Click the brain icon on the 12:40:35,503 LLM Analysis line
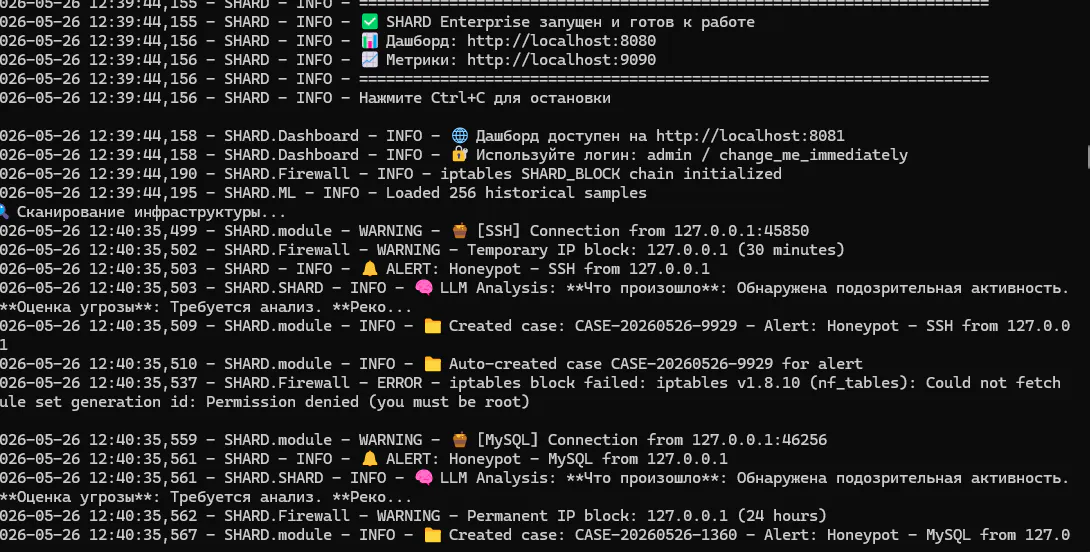Image resolution: width=1090 pixels, height=552 pixels. tap(423, 287)
